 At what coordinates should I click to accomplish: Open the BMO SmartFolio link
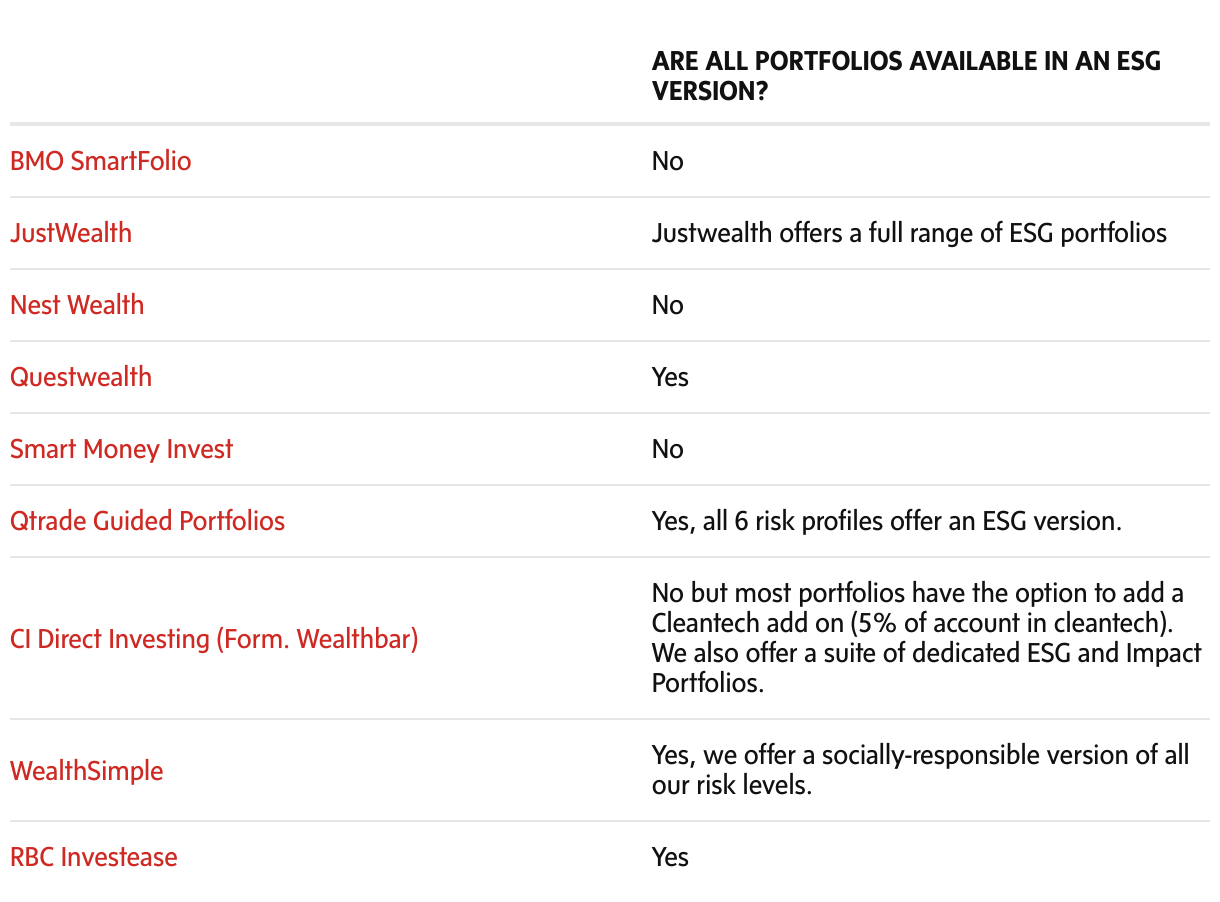click(x=100, y=161)
